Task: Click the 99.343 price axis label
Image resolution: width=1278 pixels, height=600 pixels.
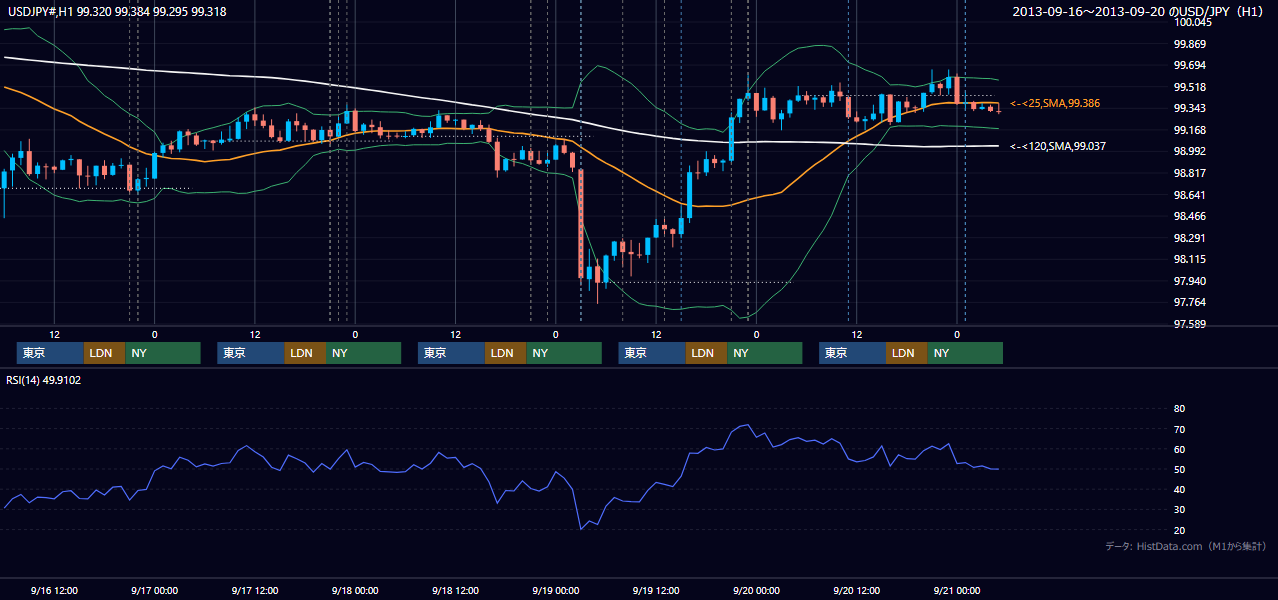Action: tap(1190, 108)
